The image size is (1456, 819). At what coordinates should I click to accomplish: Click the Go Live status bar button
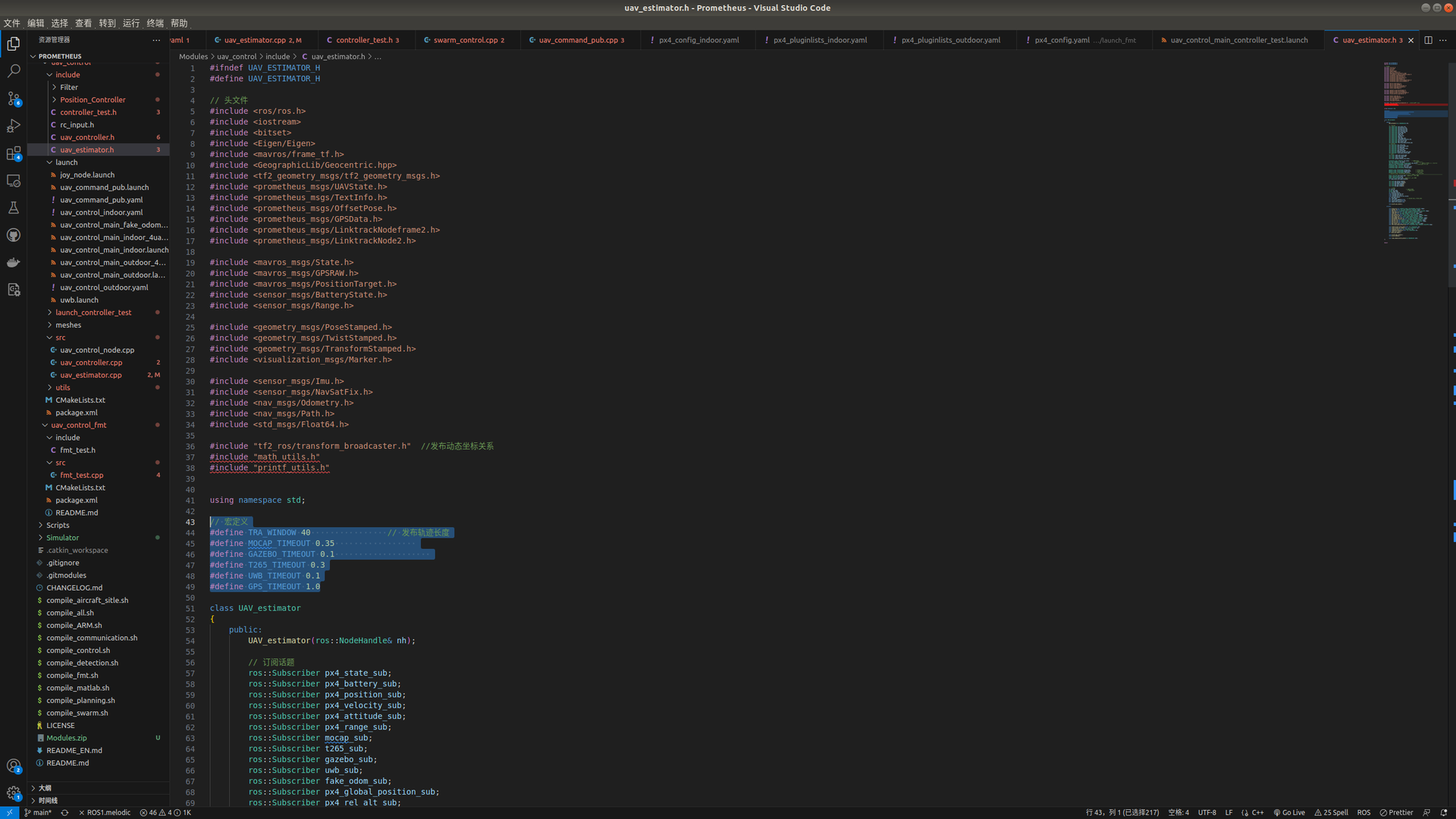coord(1289,812)
